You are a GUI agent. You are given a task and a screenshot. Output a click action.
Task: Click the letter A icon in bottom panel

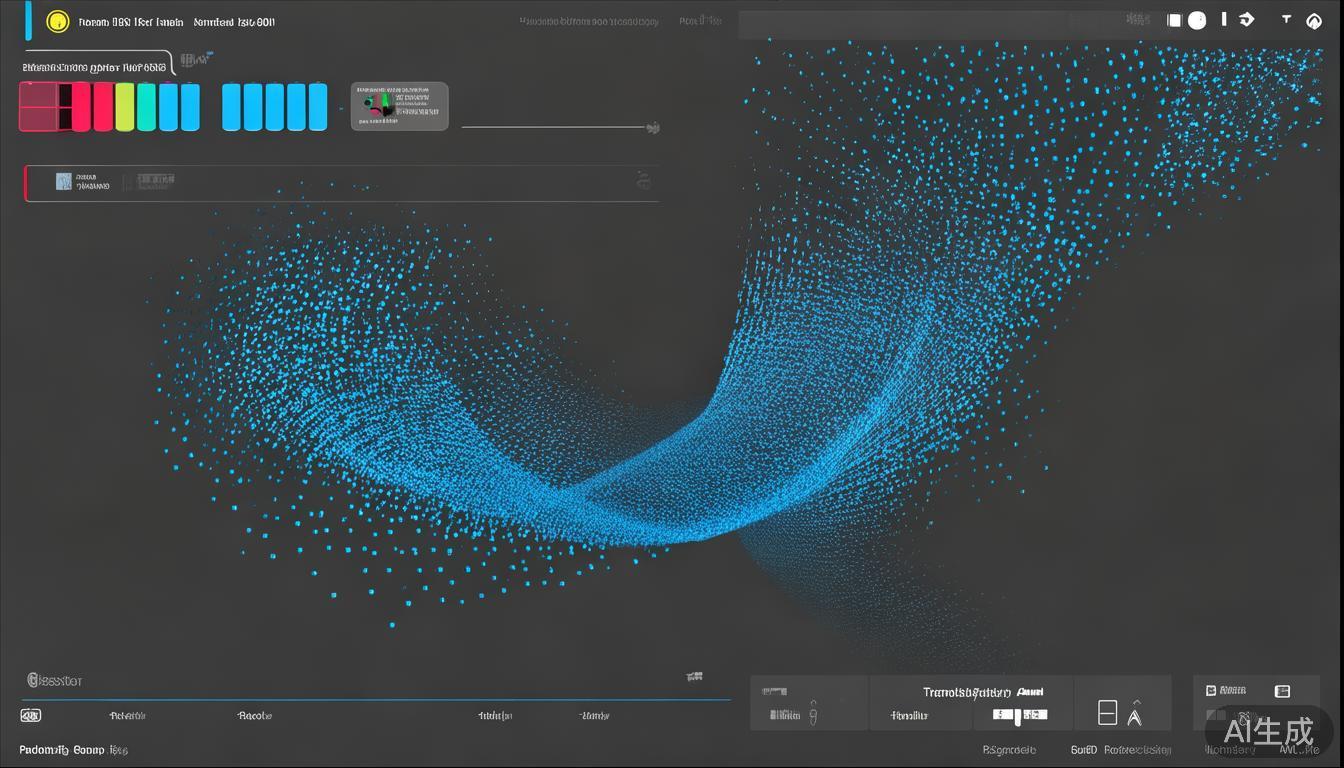1134,713
